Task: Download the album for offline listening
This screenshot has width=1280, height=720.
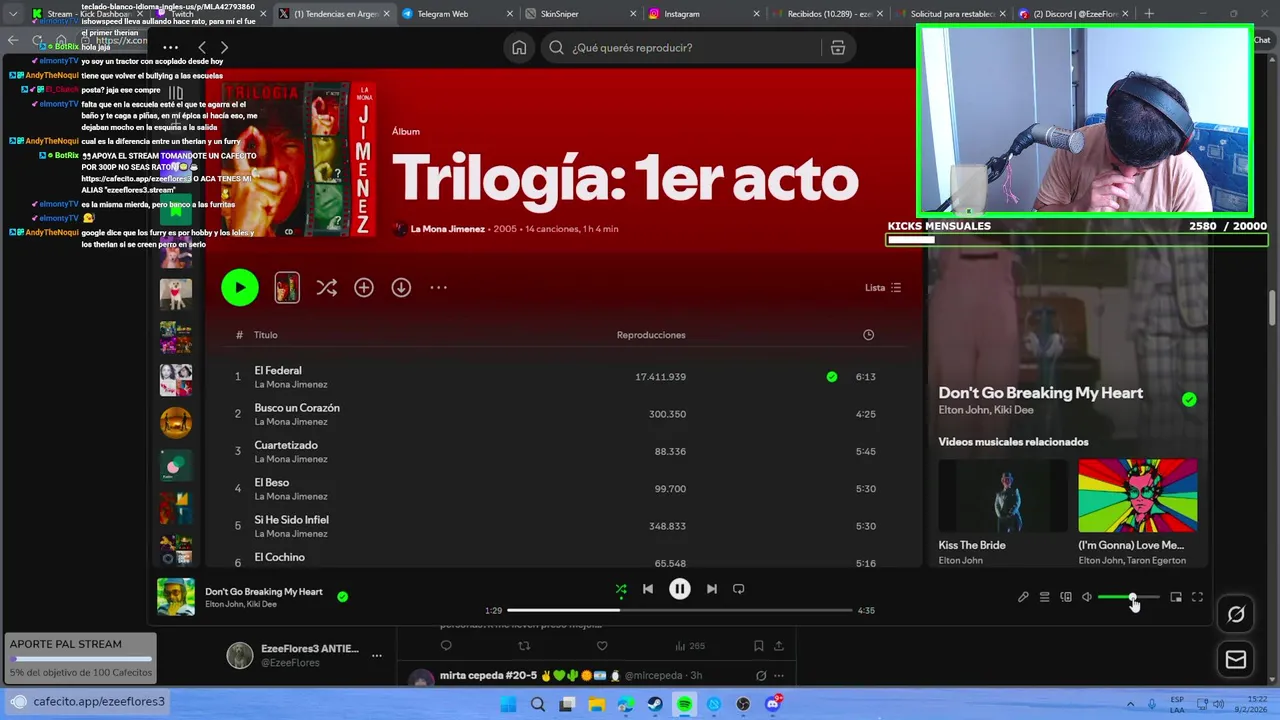Action: 401,288
